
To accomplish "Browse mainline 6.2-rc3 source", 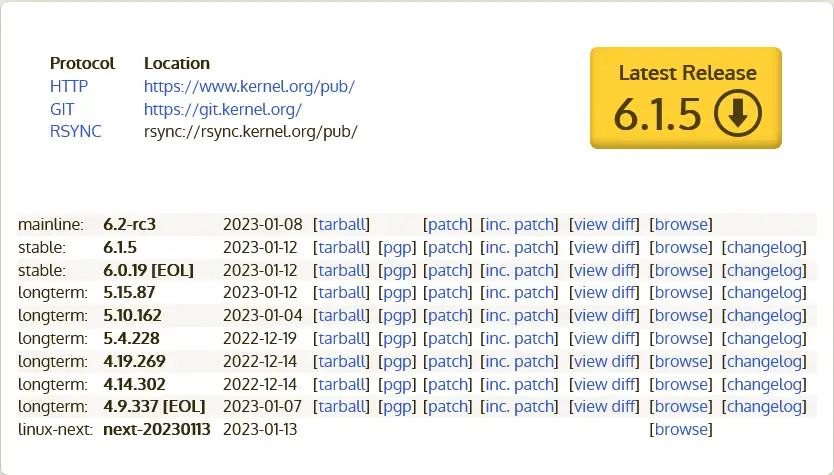I will pyautogui.click(x=681, y=224).
